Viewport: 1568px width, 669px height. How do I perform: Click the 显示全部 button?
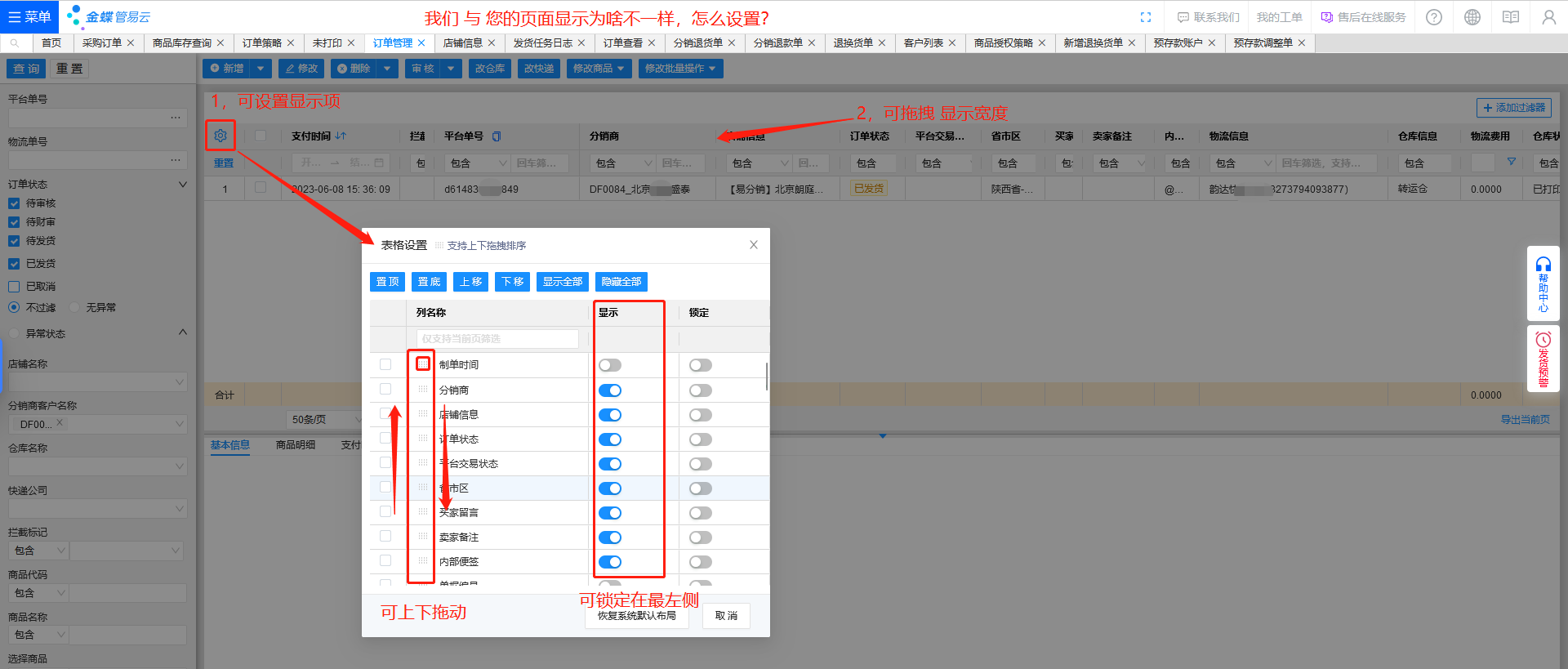tap(563, 282)
